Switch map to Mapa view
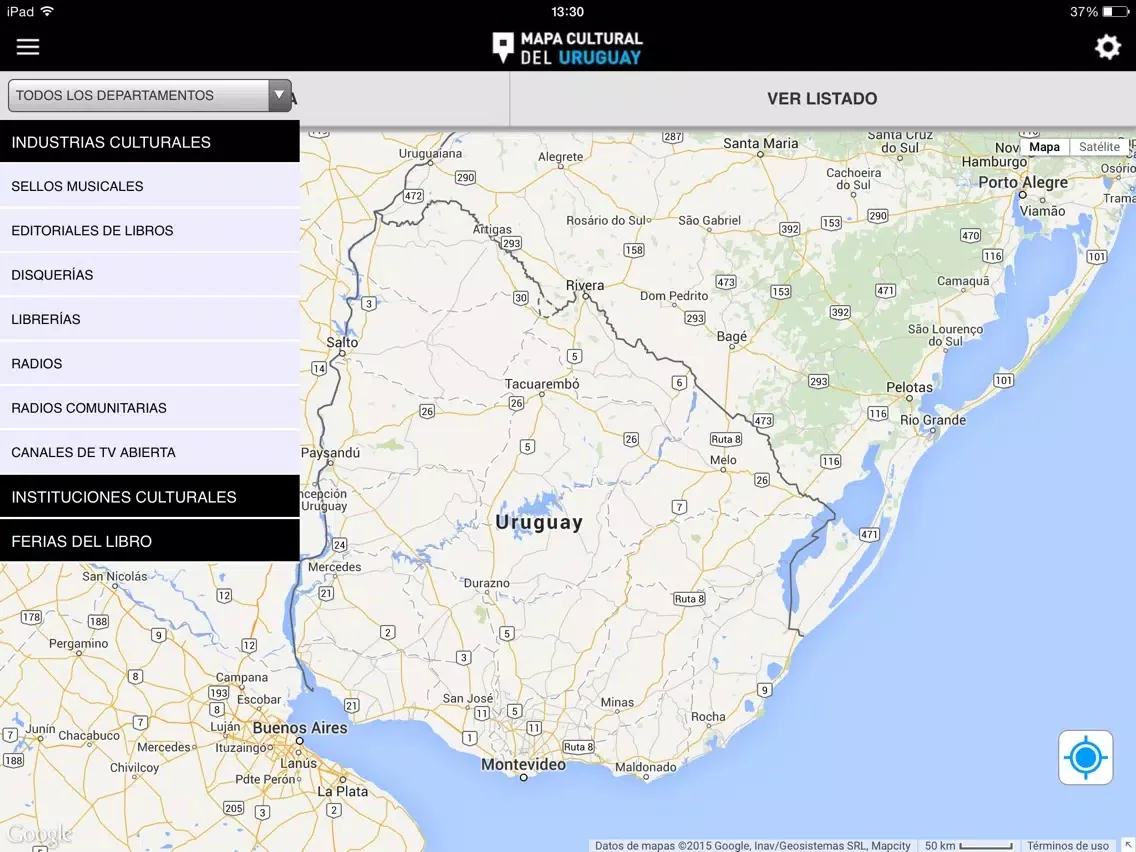The image size is (1136, 852). [x=1044, y=147]
